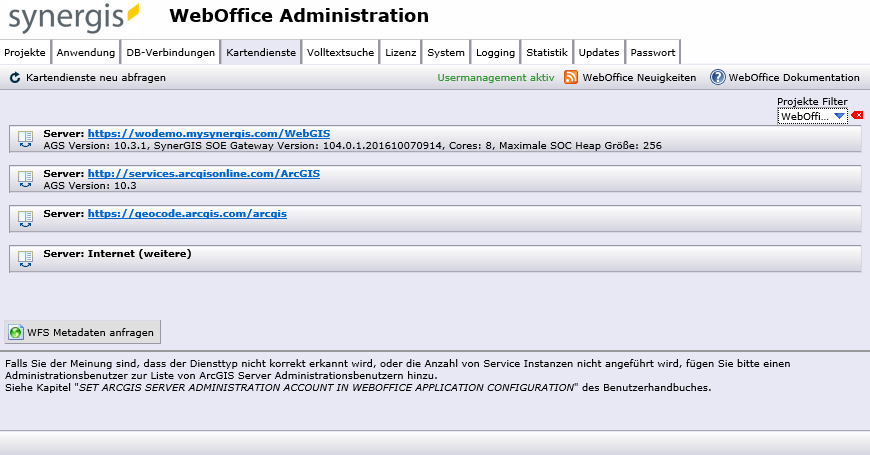Click the globe icon on WFS Metadaten button

tap(16, 332)
